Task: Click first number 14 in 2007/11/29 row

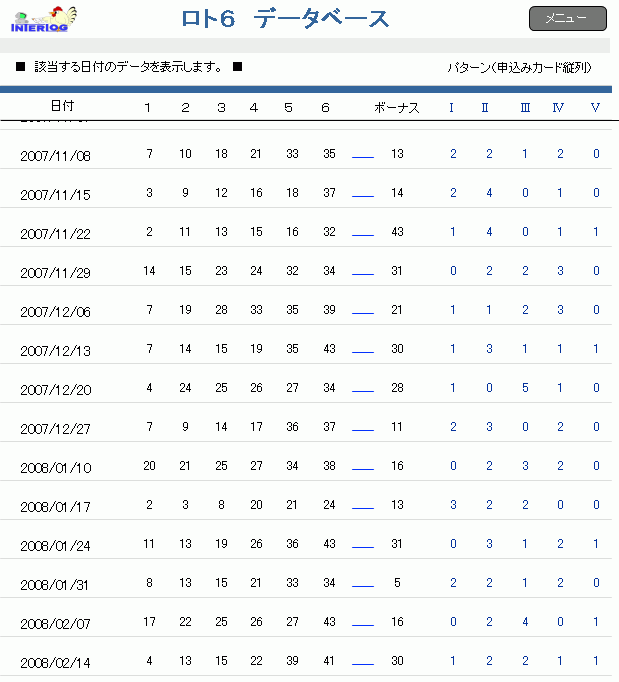Action: [149, 271]
